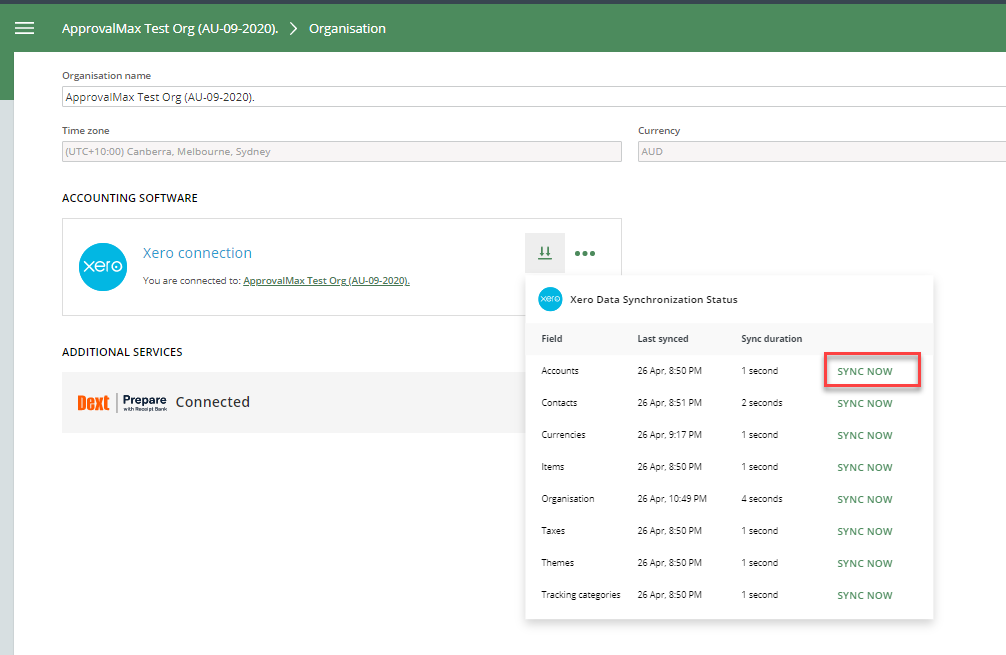
Task: Click the breadcrumb chevron before Organisation
Action: [293, 28]
